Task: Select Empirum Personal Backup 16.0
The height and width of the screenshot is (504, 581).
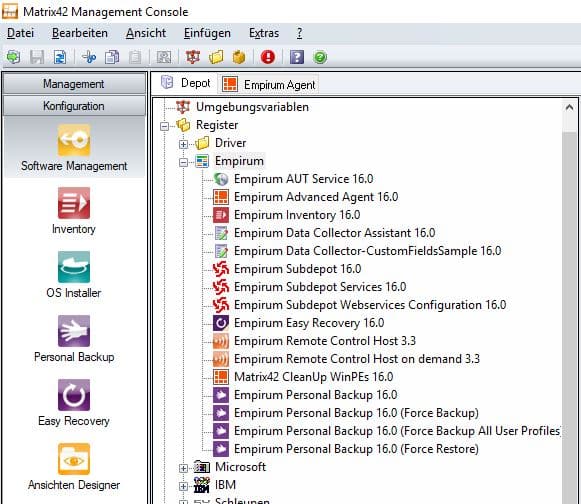Action: coord(316,395)
